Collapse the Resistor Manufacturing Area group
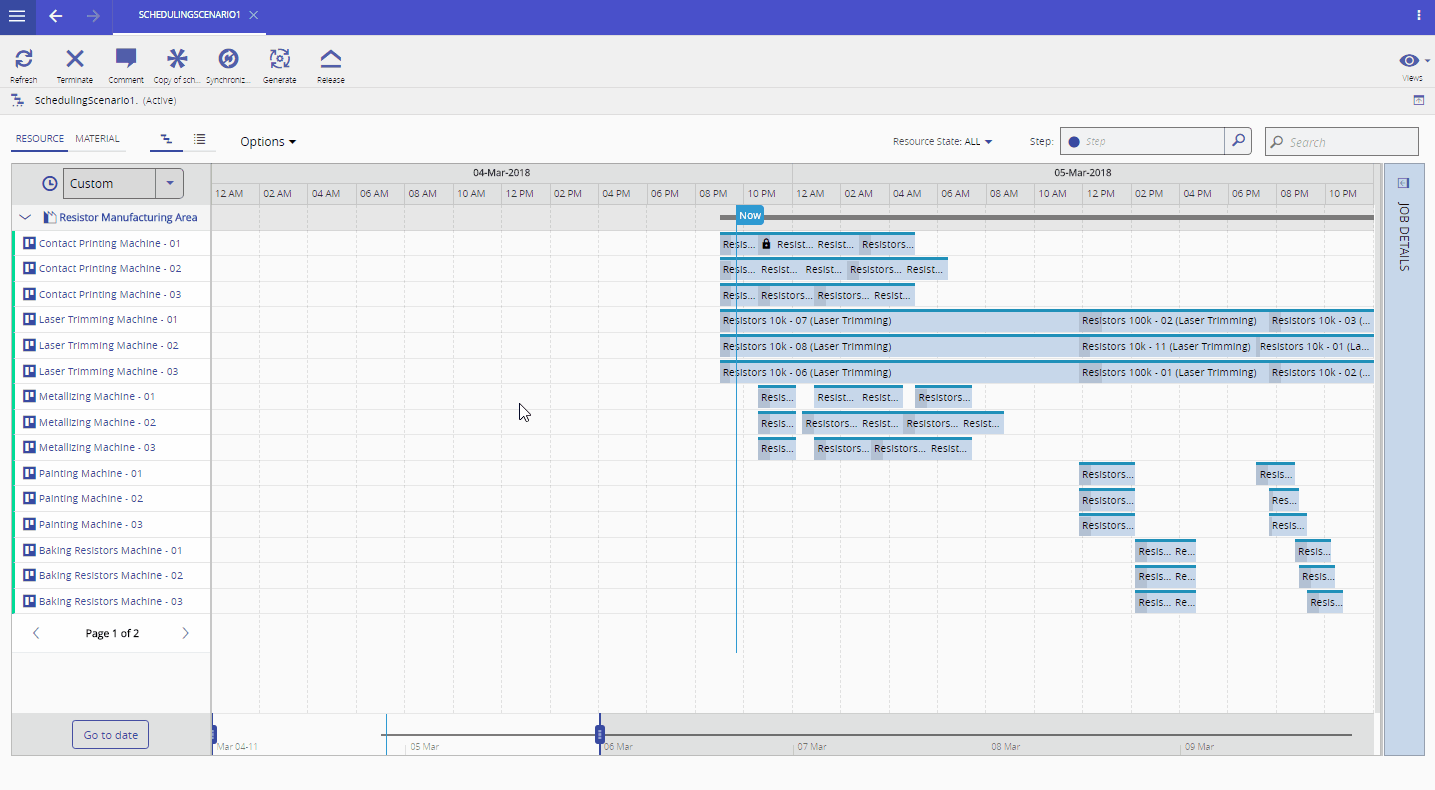Image resolution: width=1435 pixels, height=790 pixels. point(26,217)
